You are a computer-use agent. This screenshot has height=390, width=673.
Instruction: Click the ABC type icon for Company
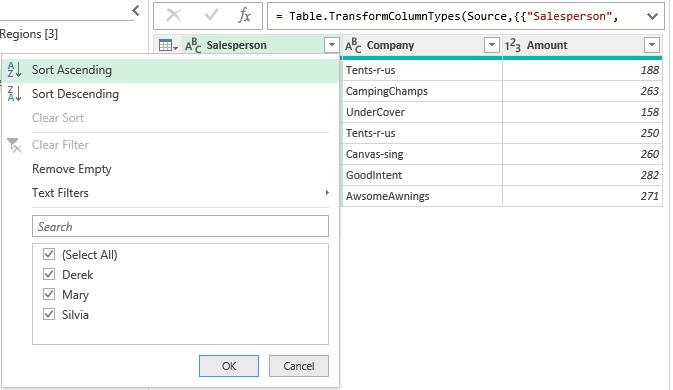353,45
